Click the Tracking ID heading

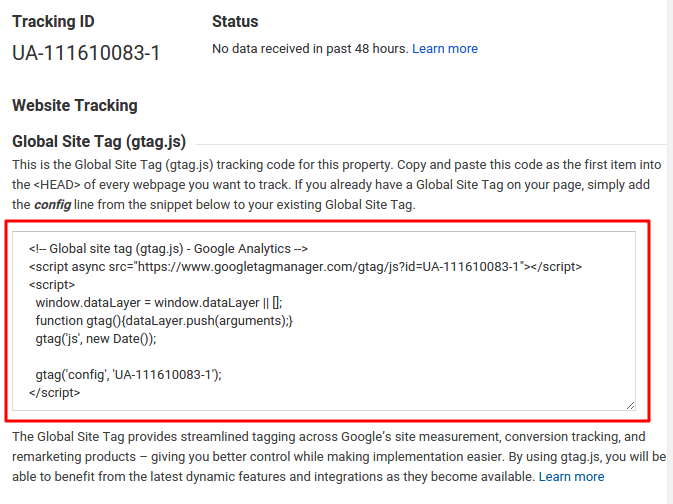pos(53,21)
